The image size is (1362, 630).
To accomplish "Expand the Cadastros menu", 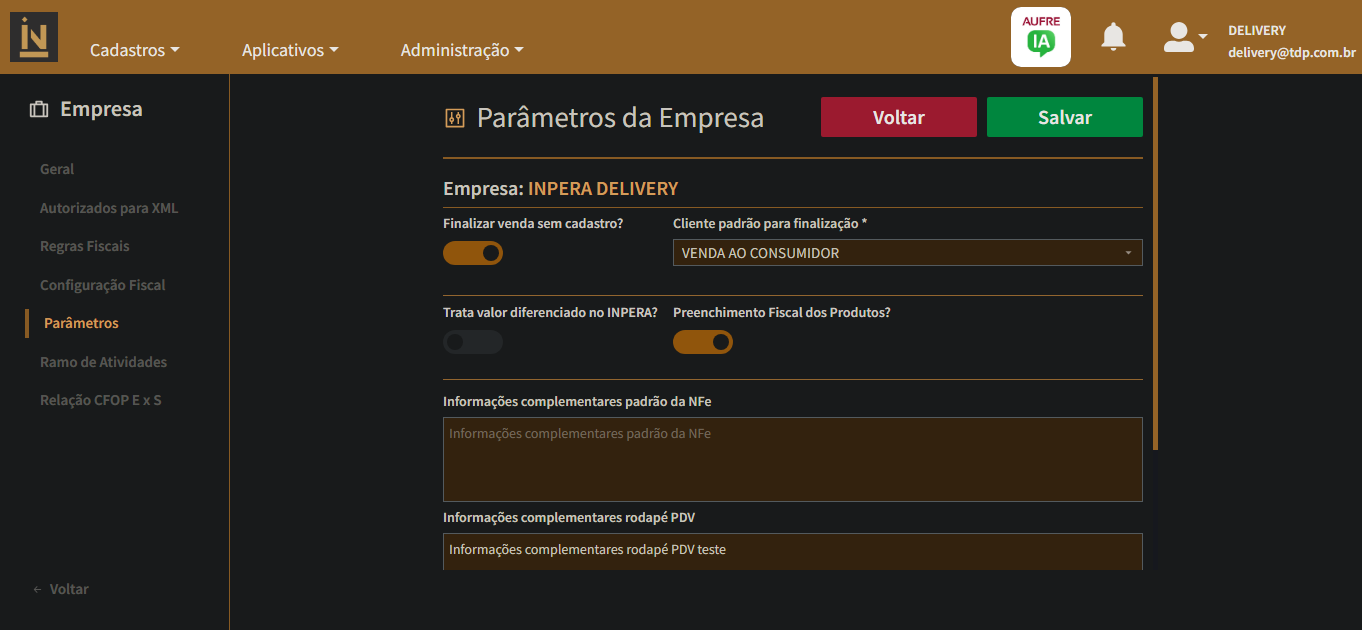I will point(135,50).
